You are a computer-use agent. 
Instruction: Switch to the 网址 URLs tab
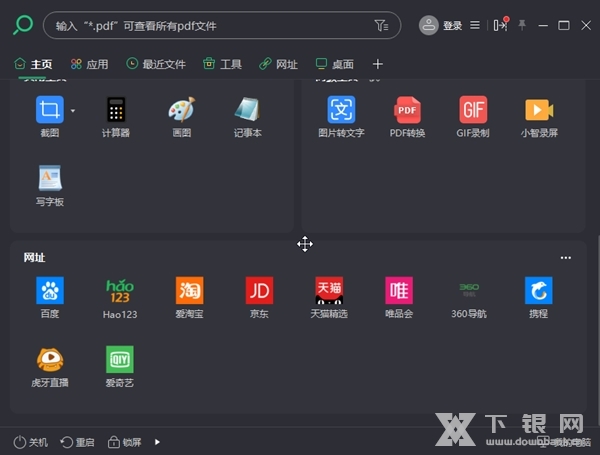click(x=279, y=64)
